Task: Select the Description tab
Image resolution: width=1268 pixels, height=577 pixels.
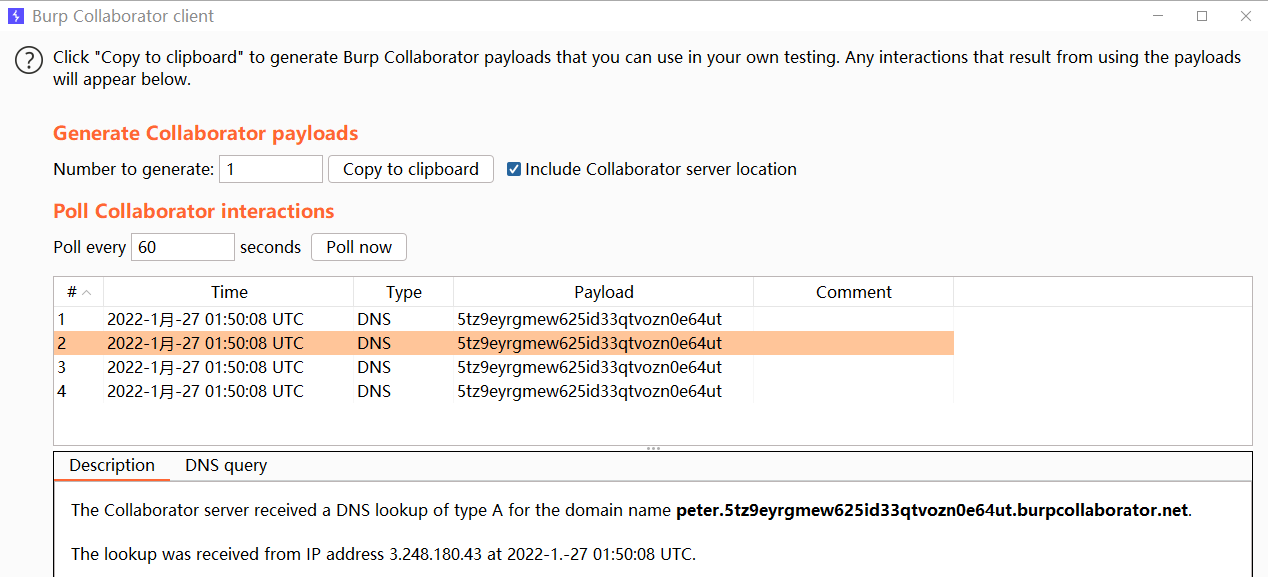Action: pyautogui.click(x=112, y=465)
